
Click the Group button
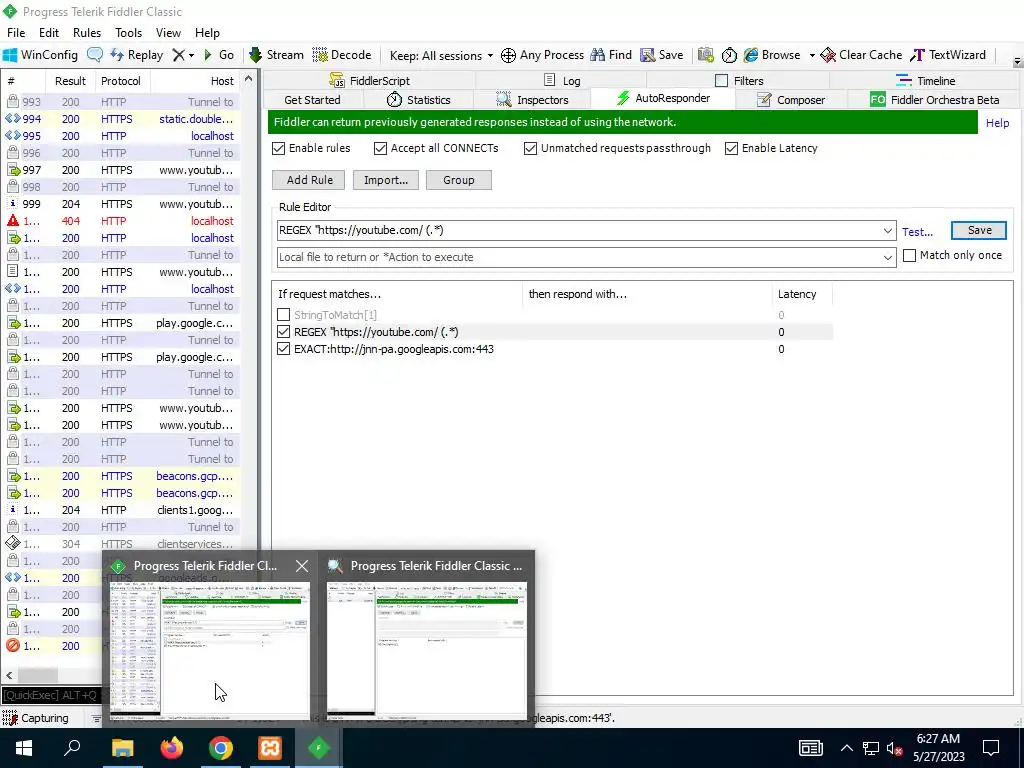pos(458,180)
